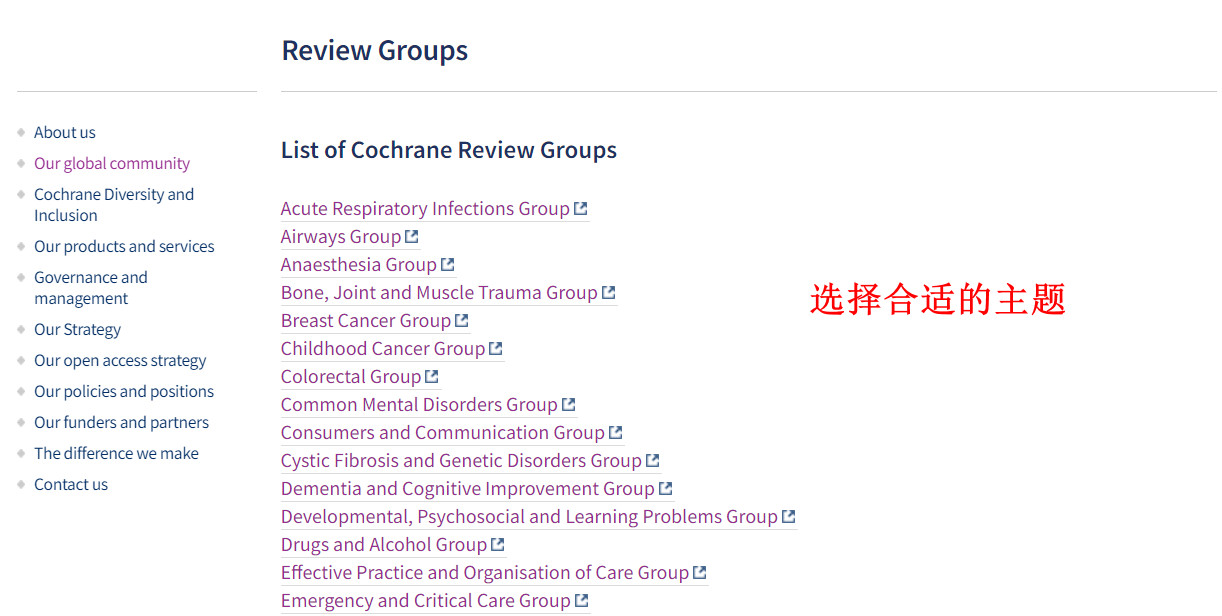Open the Breast Cancer Group link
The height and width of the screenshot is (616, 1222).
366,321
